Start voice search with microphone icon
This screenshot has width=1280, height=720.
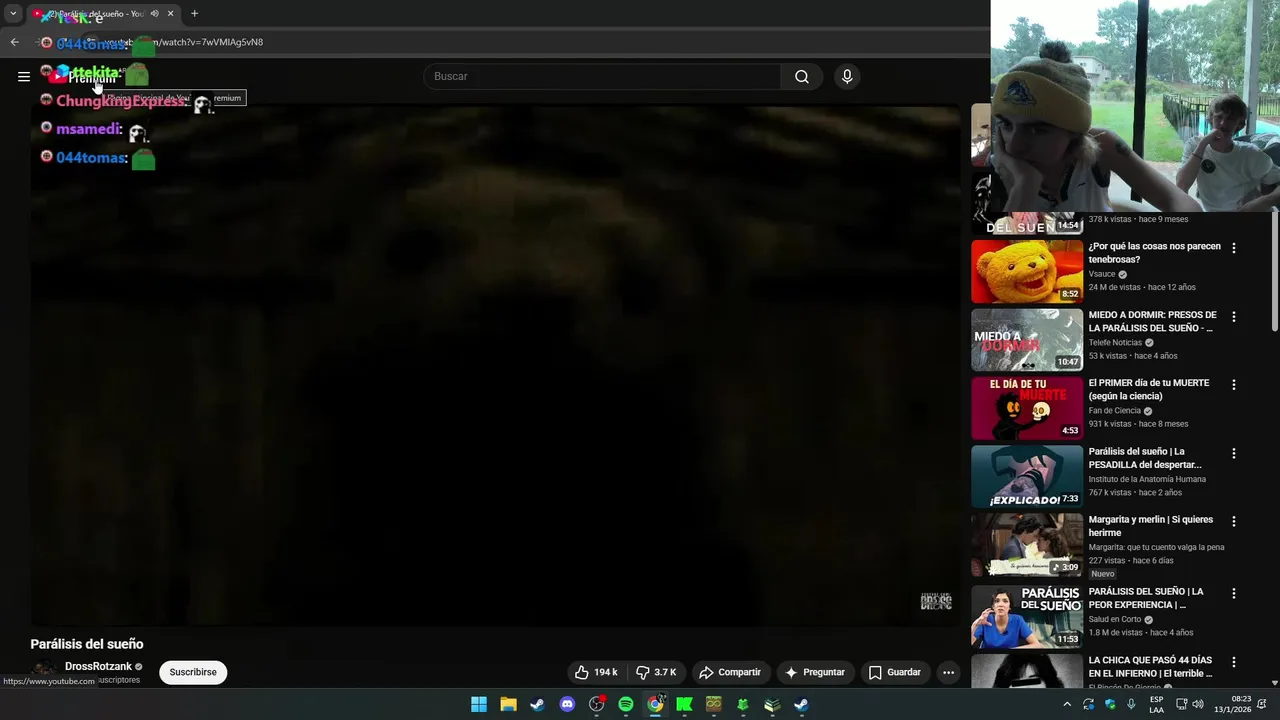pos(847,76)
